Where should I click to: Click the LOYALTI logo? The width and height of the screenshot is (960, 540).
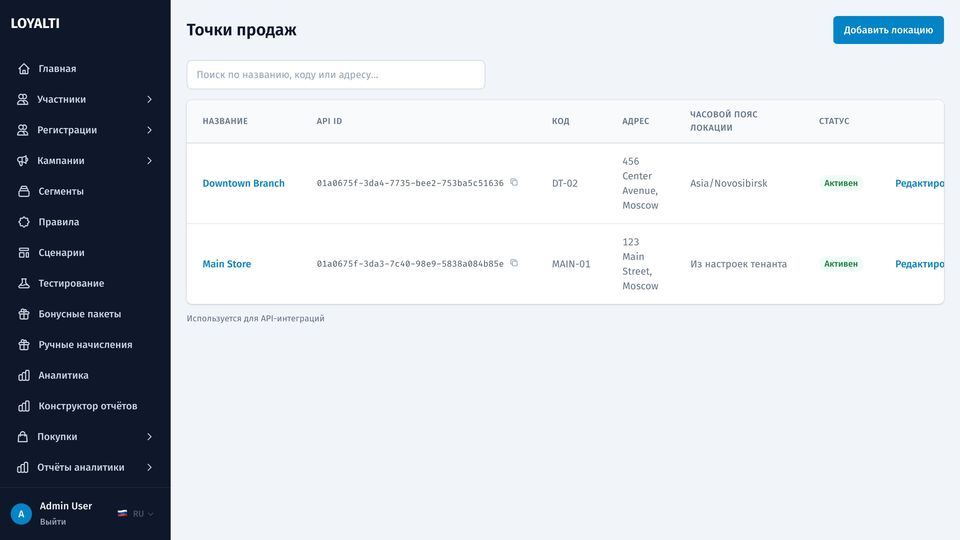[35, 23]
